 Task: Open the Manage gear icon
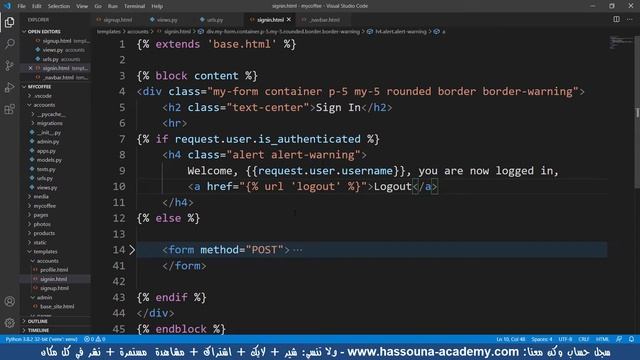pyautogui.click(x=9, y=323)
